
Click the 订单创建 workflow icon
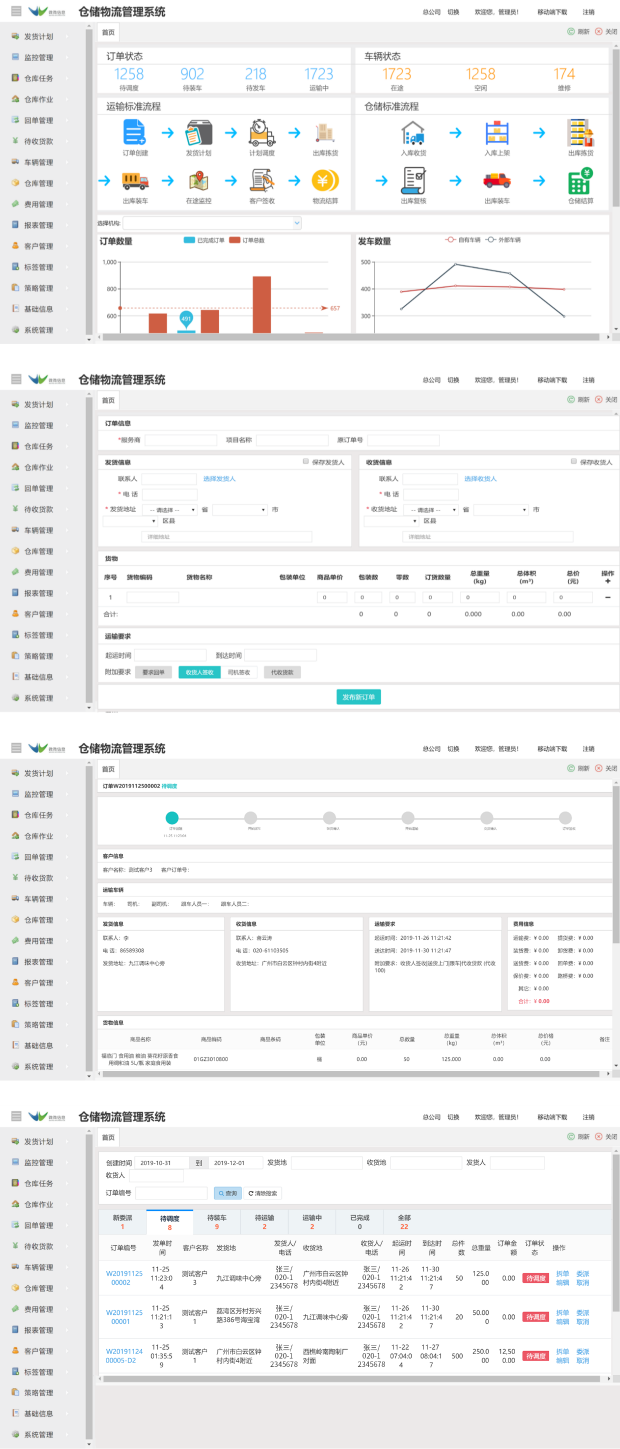pos(134,131)
